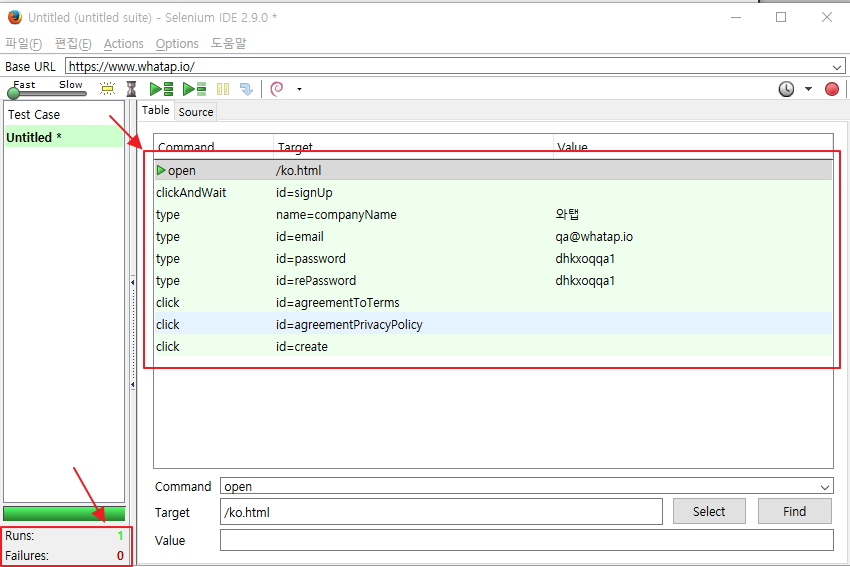Click the value qa@whatap.io cell
850x567 pixels.
click(594, 236)
